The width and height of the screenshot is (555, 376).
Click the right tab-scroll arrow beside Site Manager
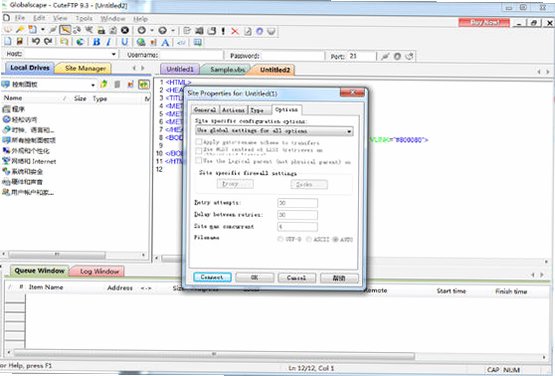143,68
